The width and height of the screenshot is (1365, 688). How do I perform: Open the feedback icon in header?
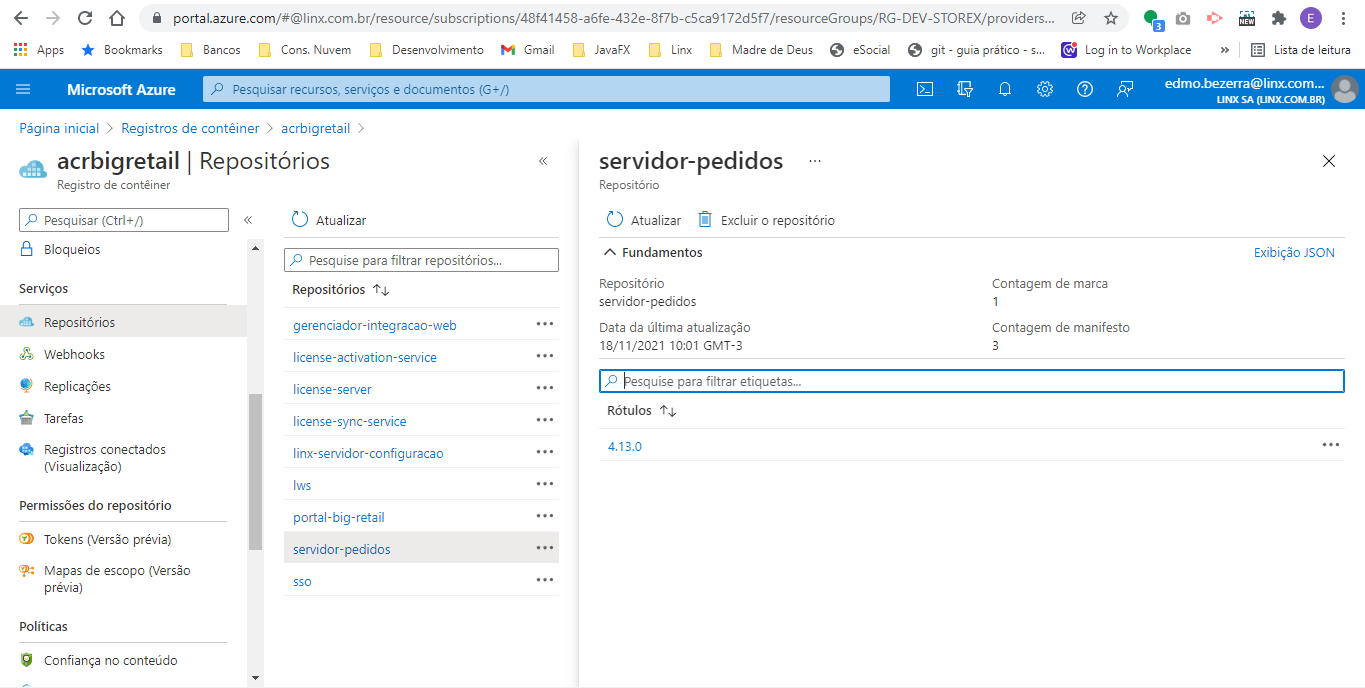[1125, 89]
